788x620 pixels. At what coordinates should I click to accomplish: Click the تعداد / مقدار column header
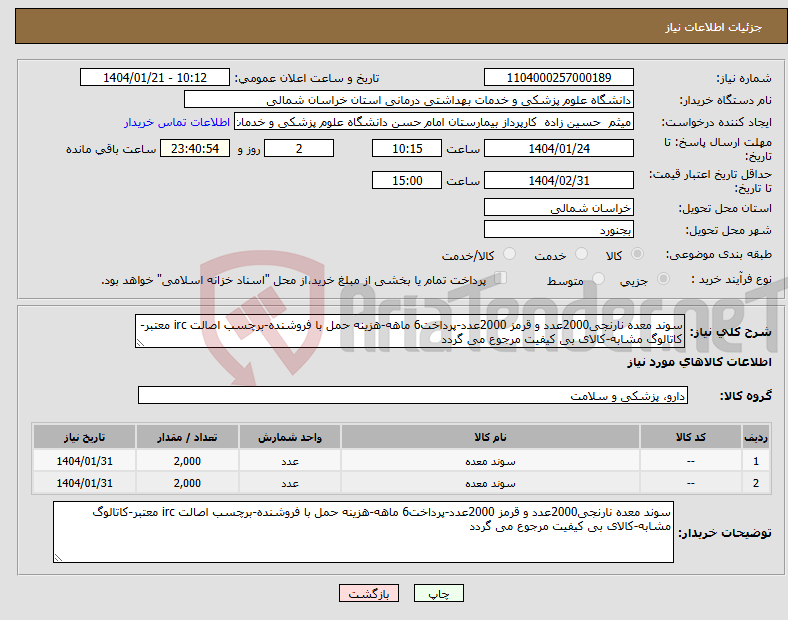click(187, 437)
